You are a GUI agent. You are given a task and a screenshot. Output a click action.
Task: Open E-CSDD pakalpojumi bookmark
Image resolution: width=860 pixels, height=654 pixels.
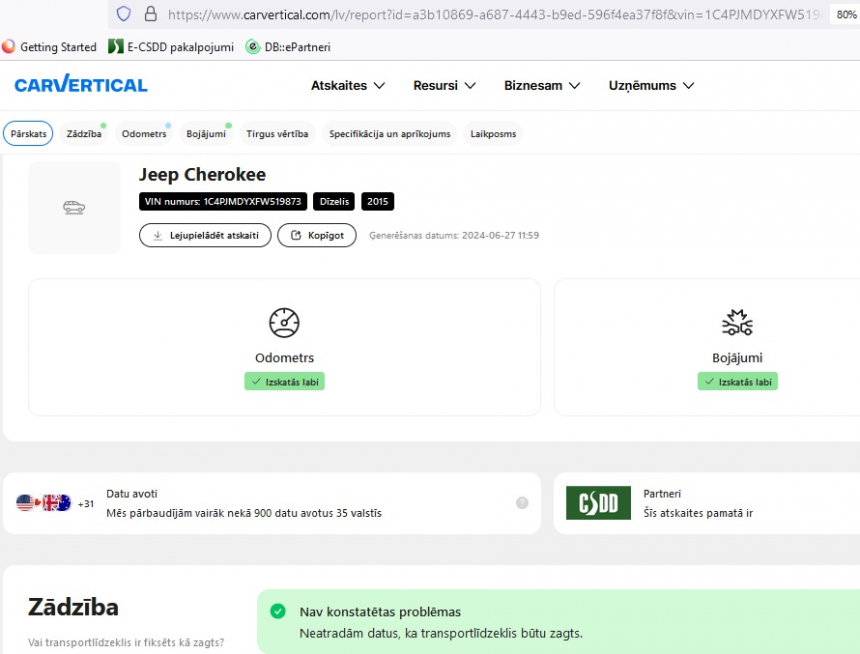click(171, 47)
